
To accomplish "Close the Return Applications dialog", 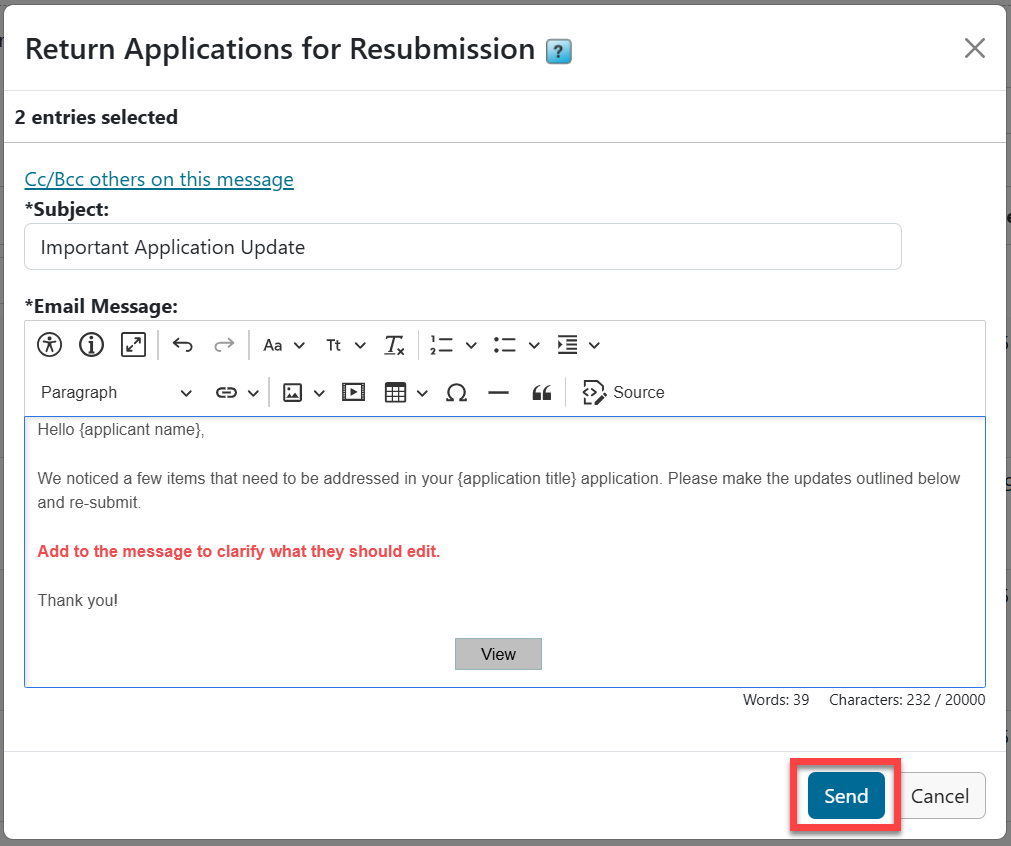I will tap(975, 48).
